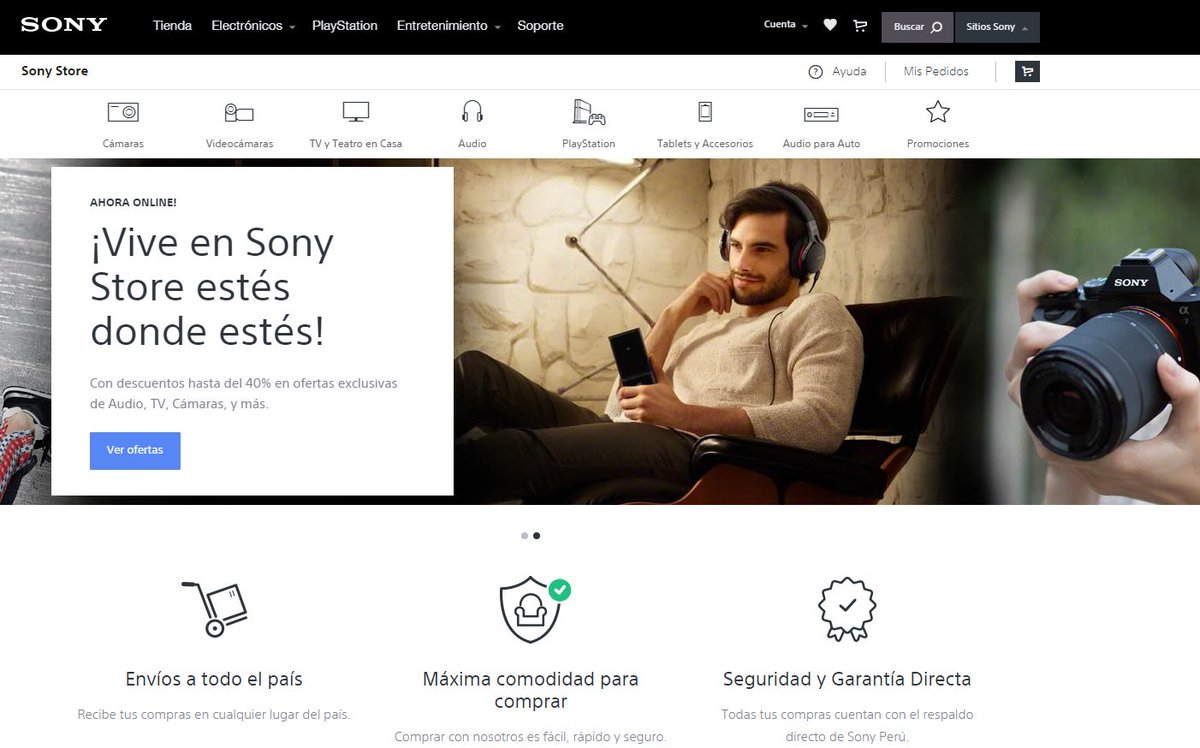The image size is (1200, 748).
Task: Expand the Electrónicos dropdown menu
Action: [253, 26]
